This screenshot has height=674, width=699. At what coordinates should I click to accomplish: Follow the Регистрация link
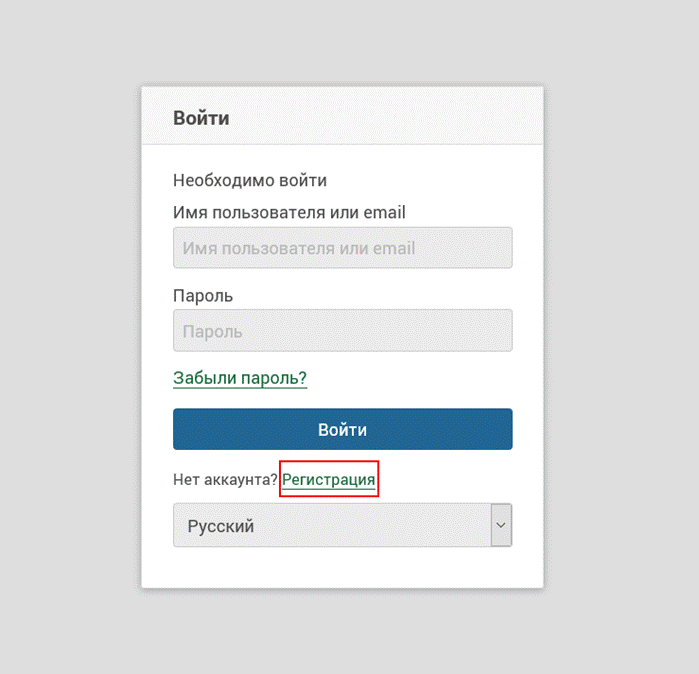tap(329, 480)
